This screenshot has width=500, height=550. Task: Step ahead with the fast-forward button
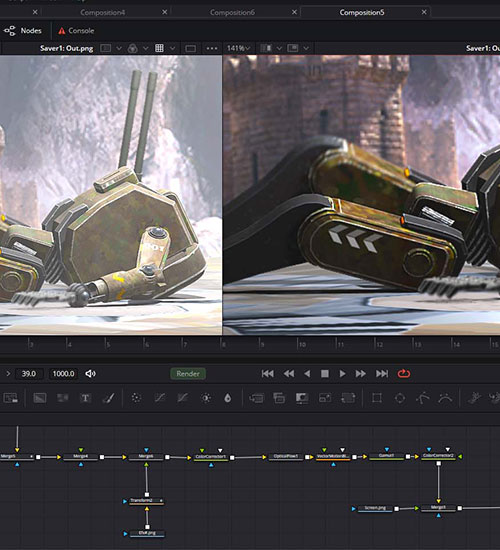tap(361, 374)
